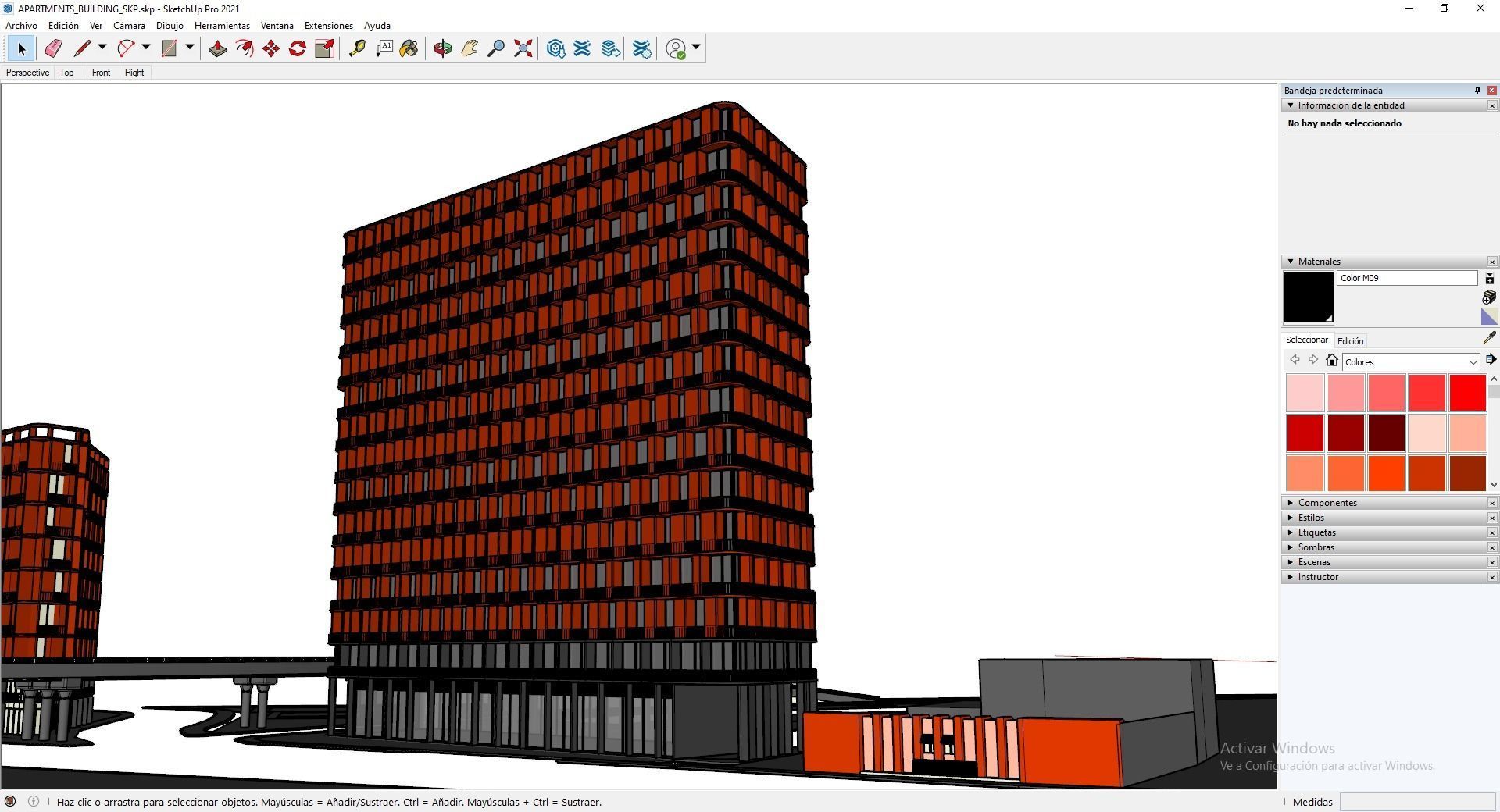
Task: Click the Send to LayOut icon
Action: (x=610, y=48)
